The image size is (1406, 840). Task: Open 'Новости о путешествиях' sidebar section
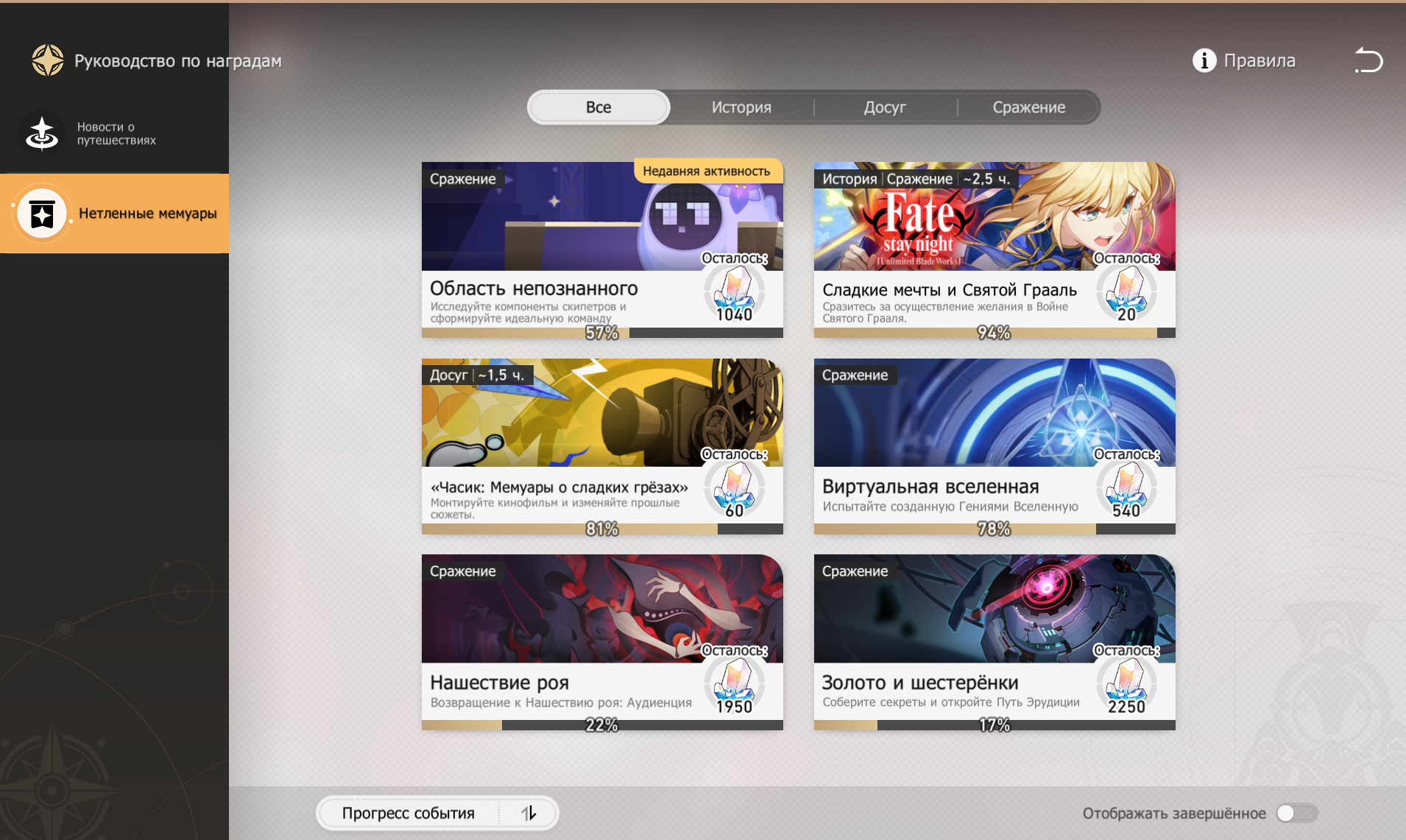click(114, 133)
